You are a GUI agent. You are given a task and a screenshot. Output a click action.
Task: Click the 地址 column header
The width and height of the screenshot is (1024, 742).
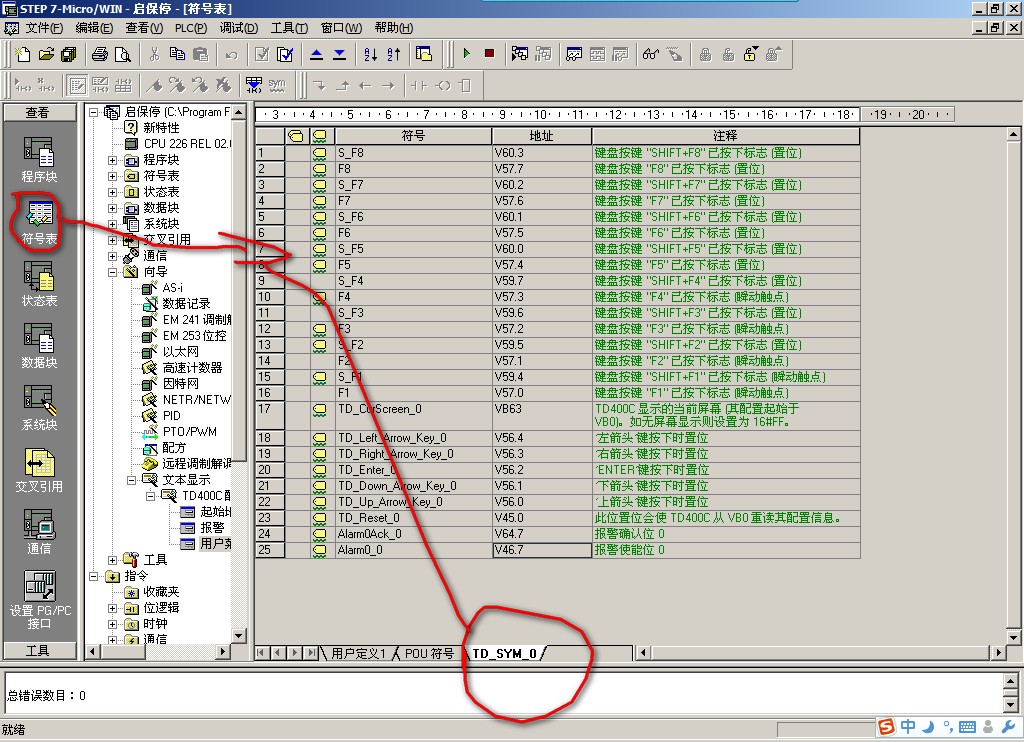(x=541, y=135)
